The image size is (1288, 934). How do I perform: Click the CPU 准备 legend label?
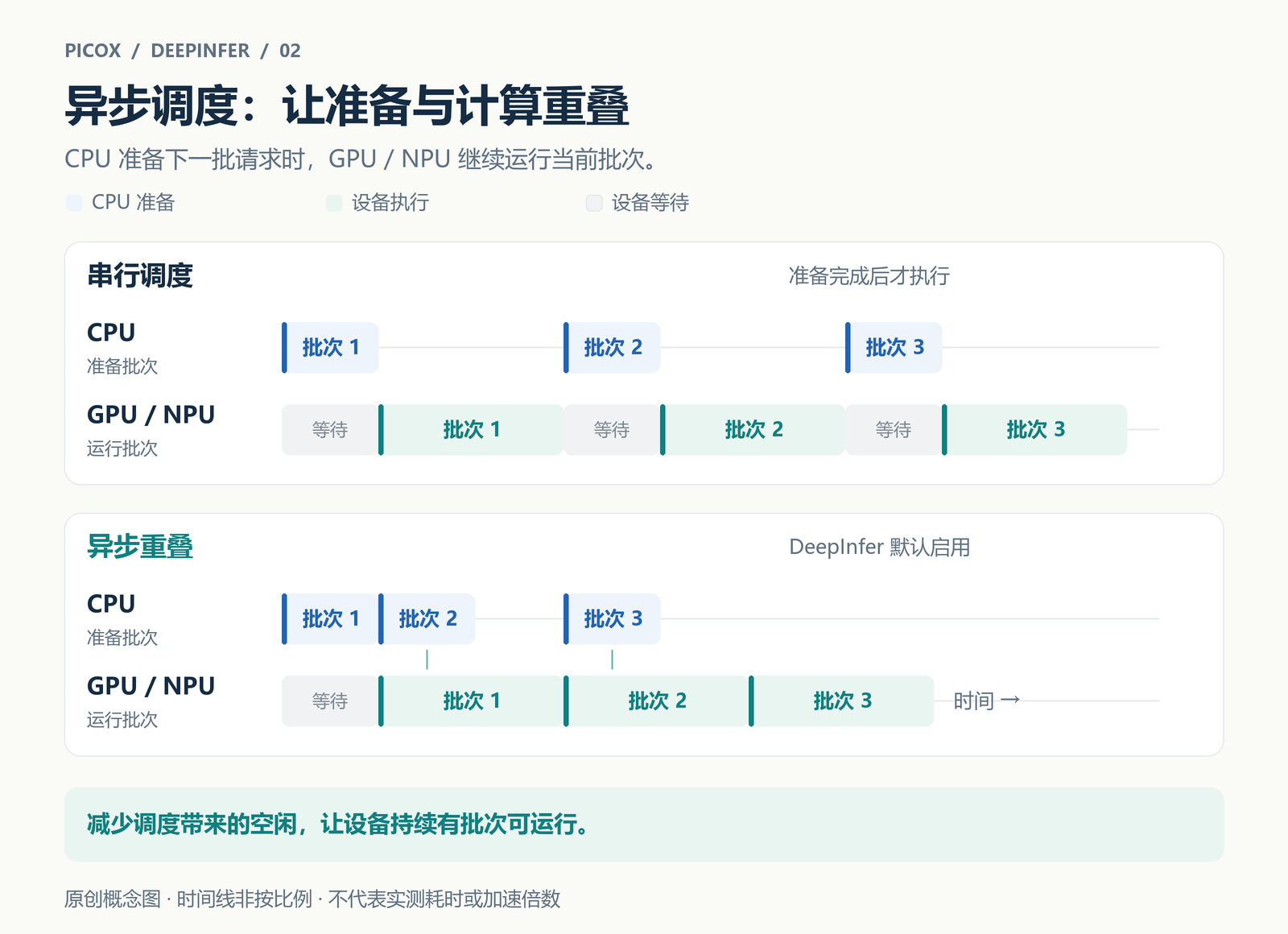coord(133,203)
